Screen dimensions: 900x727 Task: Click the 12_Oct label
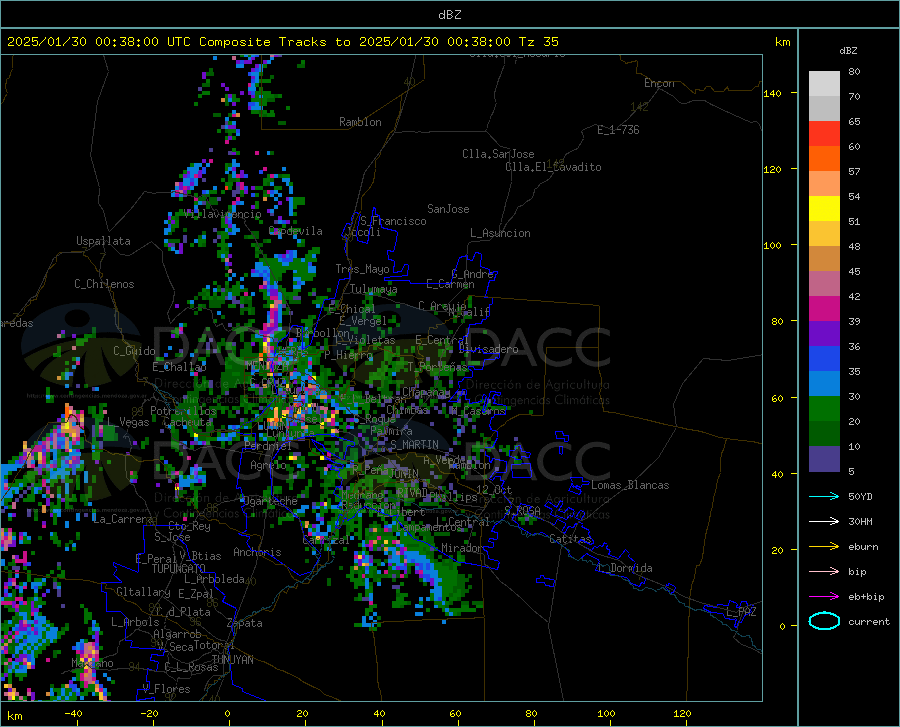(x=494, y=489)
